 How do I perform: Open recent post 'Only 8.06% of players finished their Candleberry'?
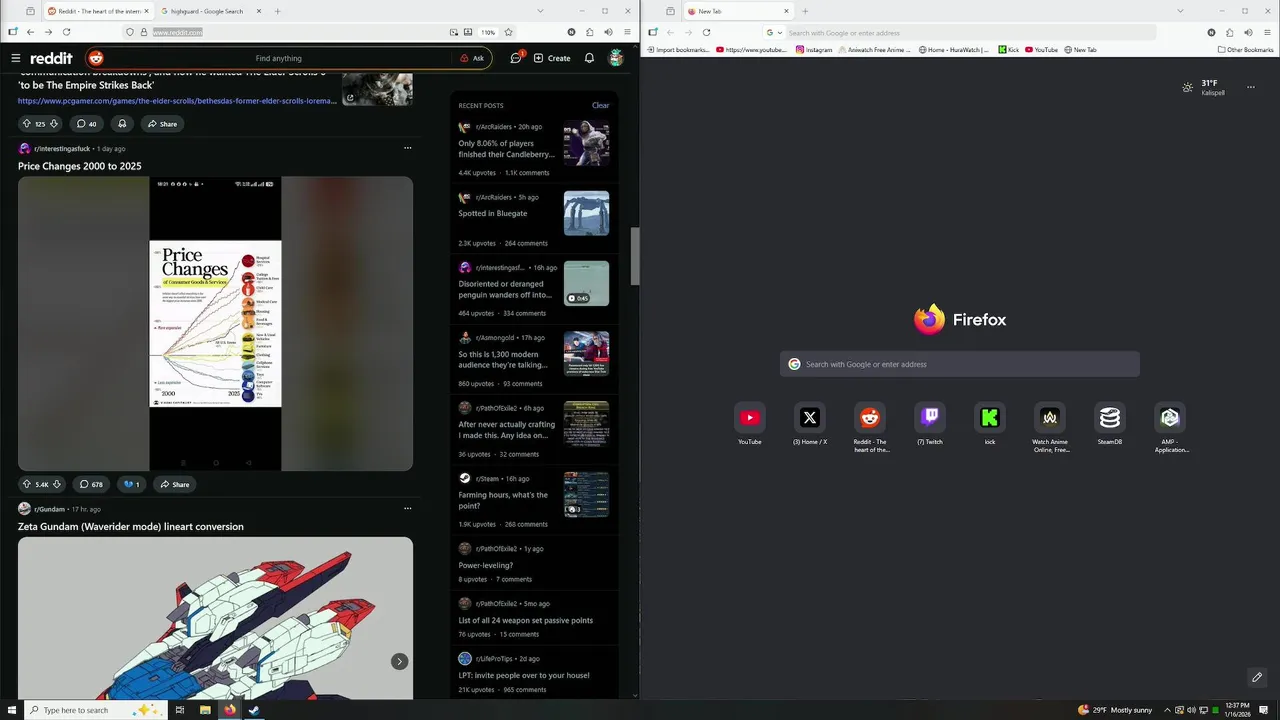pos(506,149)
